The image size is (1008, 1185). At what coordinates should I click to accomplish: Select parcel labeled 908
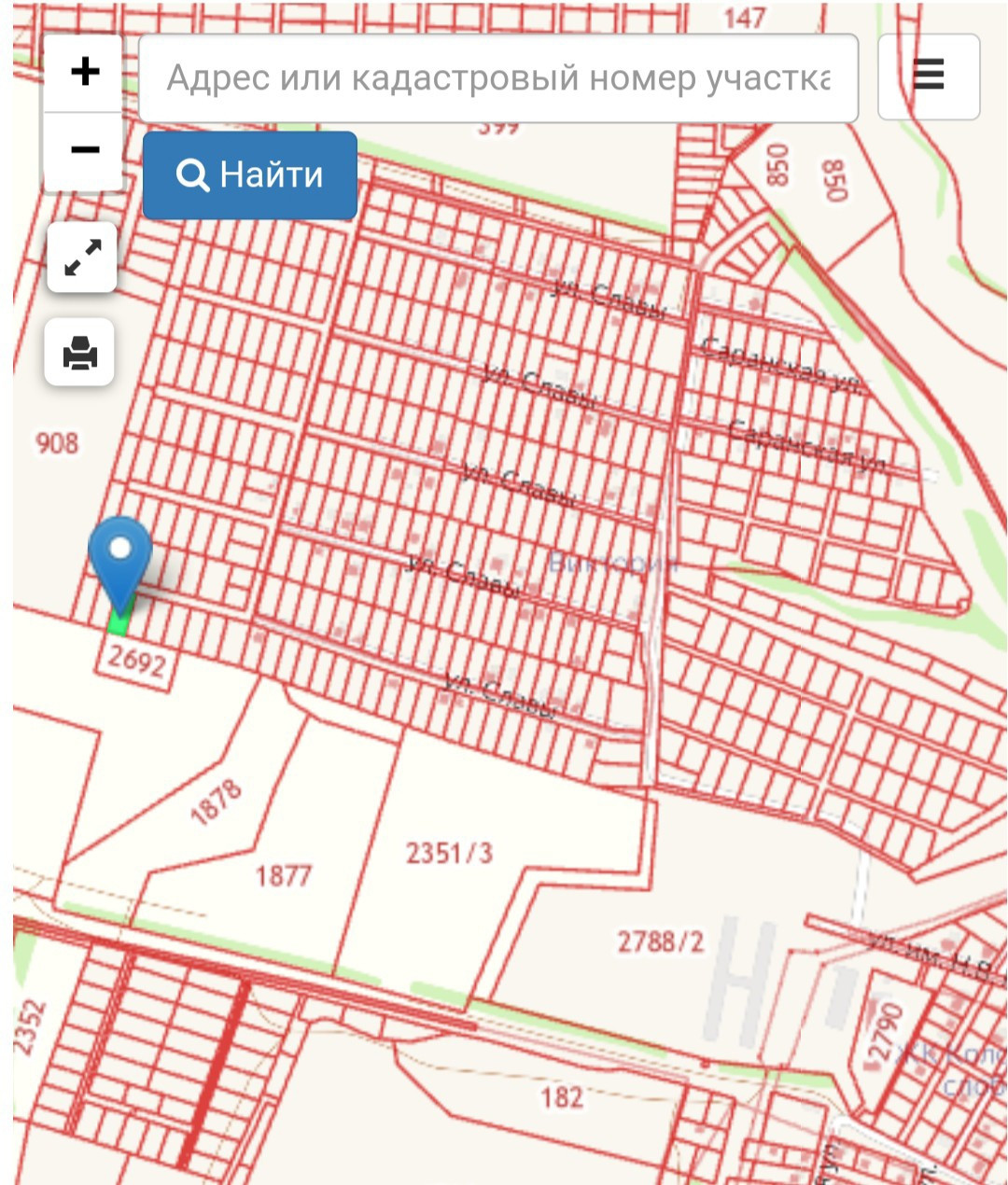click(57, 442)
